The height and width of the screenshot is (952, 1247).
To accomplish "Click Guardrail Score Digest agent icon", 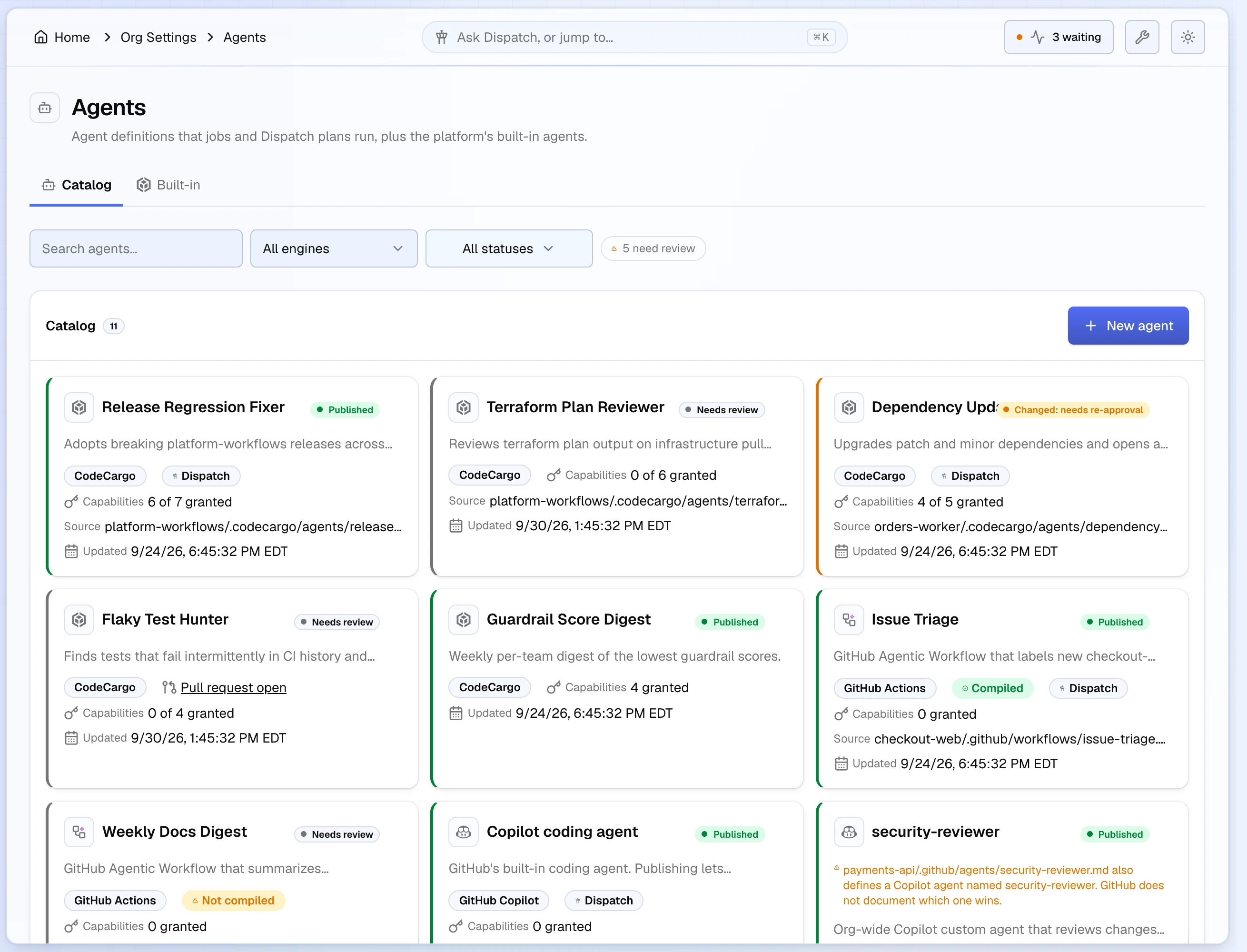I will click(464, 620).
